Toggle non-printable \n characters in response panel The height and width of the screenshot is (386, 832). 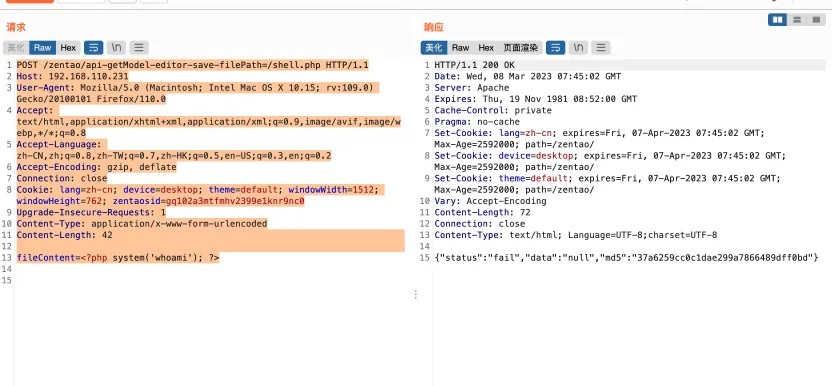578,48
